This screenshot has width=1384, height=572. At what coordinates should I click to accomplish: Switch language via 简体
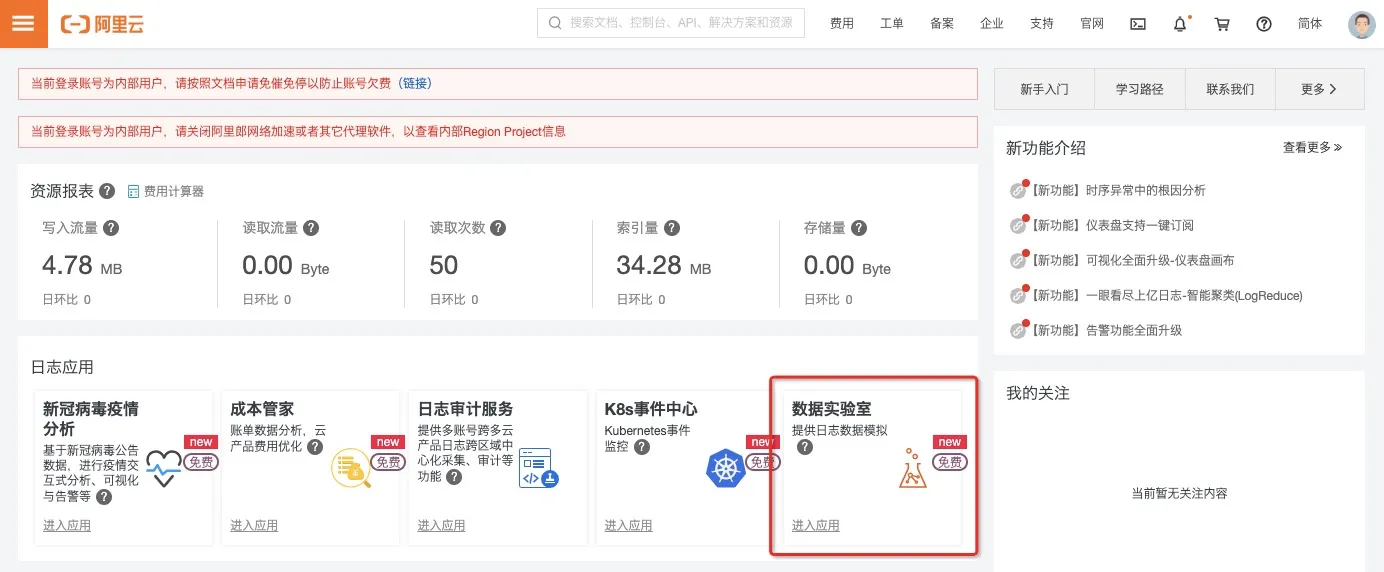click(1310, 24)
